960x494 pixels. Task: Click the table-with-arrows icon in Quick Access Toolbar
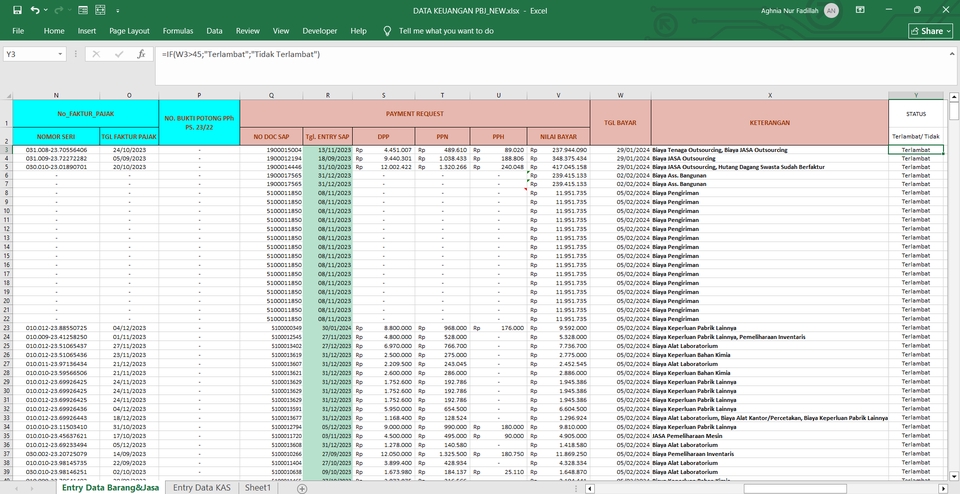pos(100,10)
